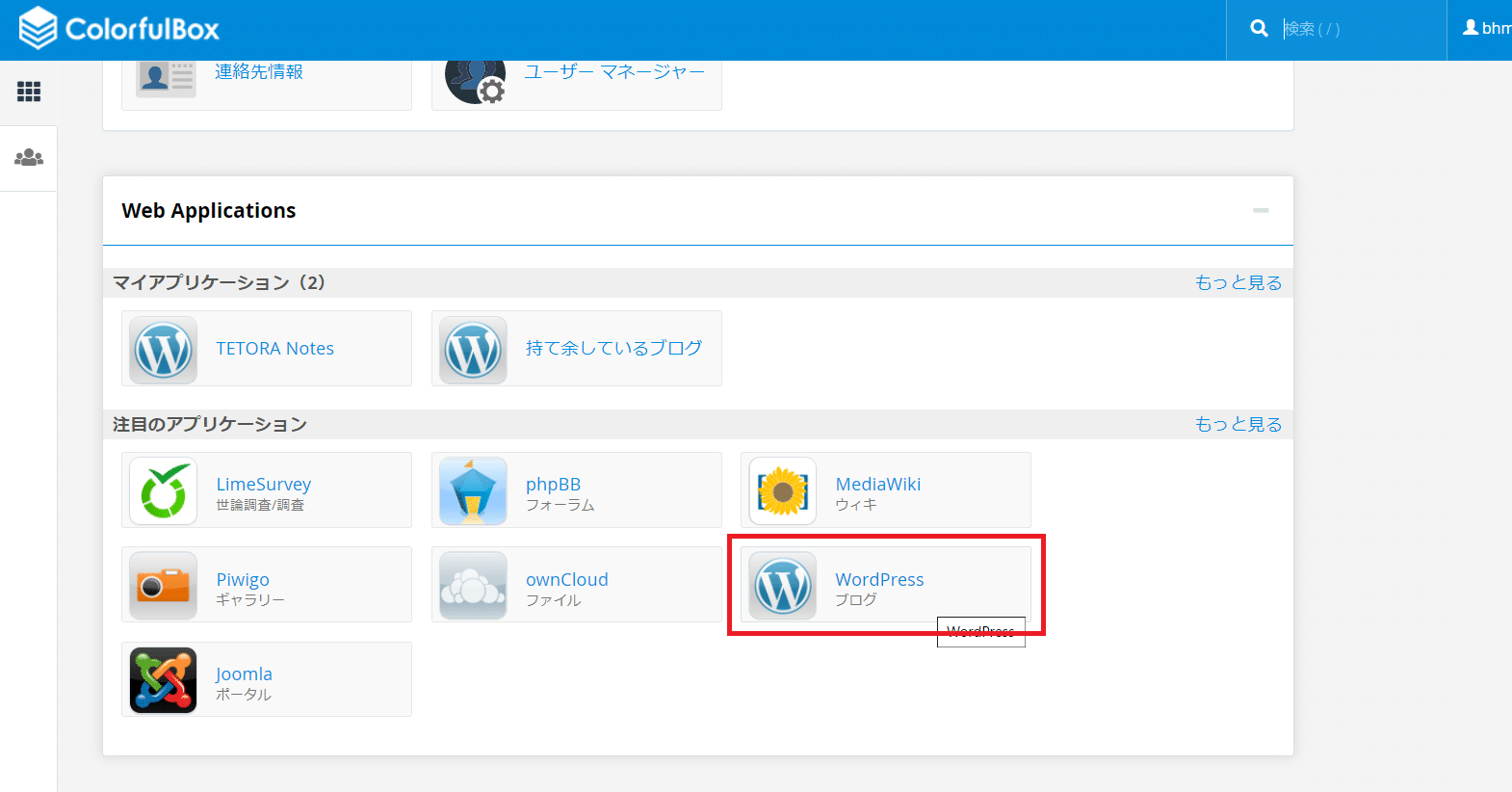Collapse the Web Applications panel
Screen dimensions: 1512x792
pyautogui.click(x=1261, y=210)
